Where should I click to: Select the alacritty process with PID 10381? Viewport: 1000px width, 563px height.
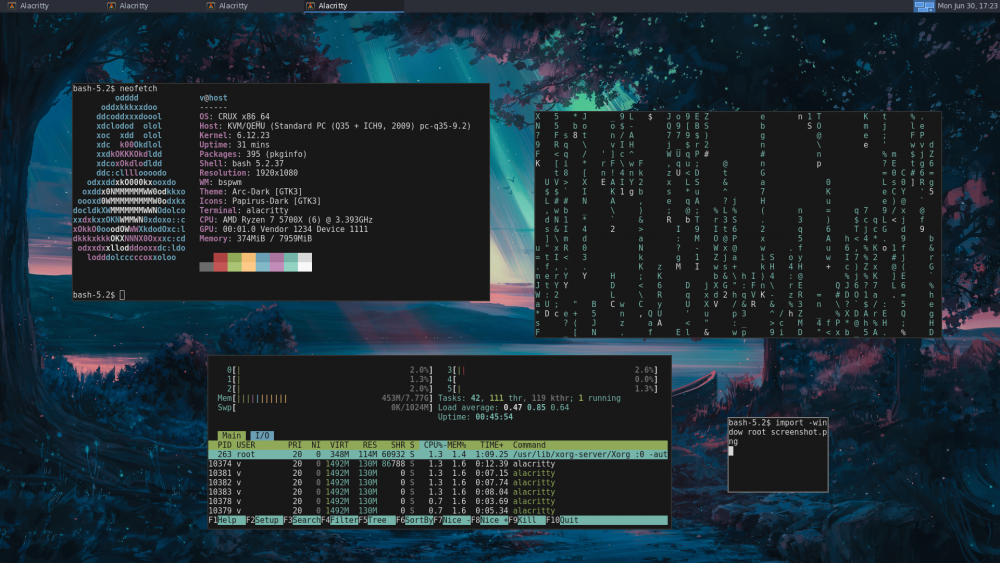tap(438, 473)
